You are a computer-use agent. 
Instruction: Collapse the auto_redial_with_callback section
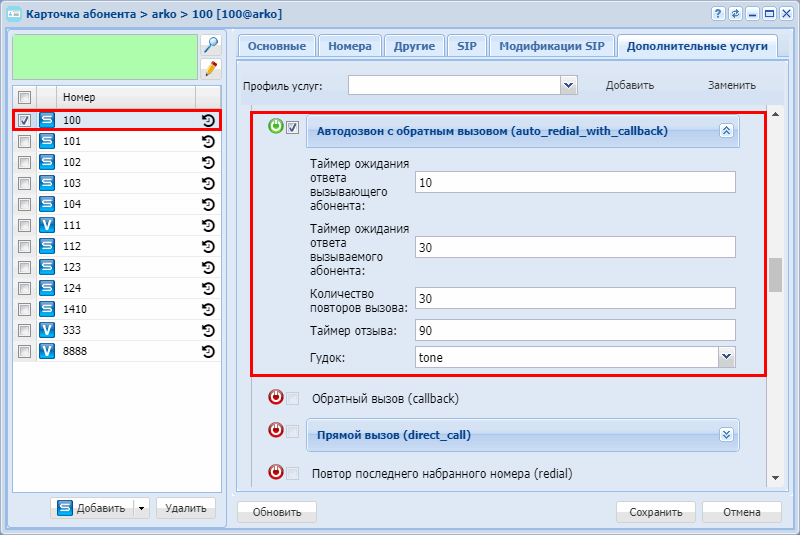pos(726,131)
